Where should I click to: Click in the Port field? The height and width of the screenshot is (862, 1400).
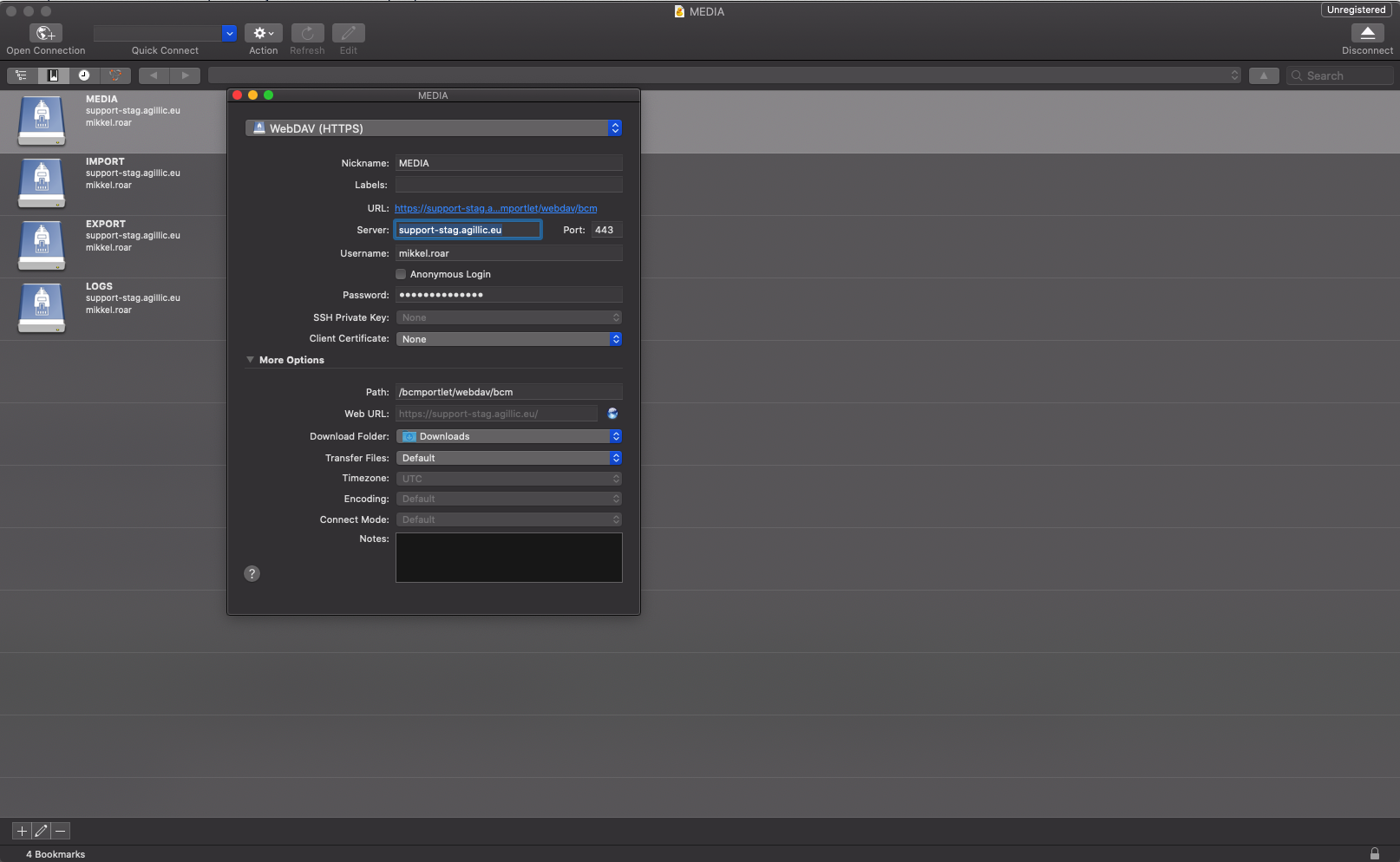(606, 230)
